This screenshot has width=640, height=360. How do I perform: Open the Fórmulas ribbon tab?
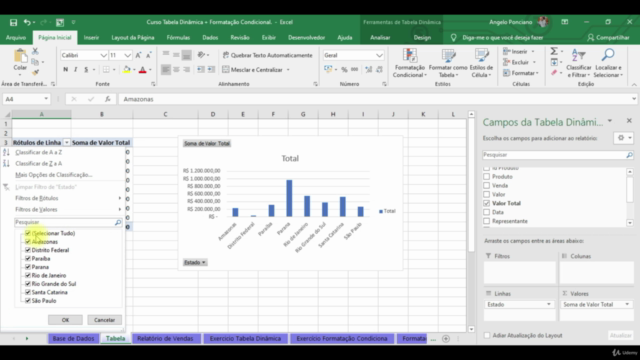pyautogui.click(x=178, y=38)
